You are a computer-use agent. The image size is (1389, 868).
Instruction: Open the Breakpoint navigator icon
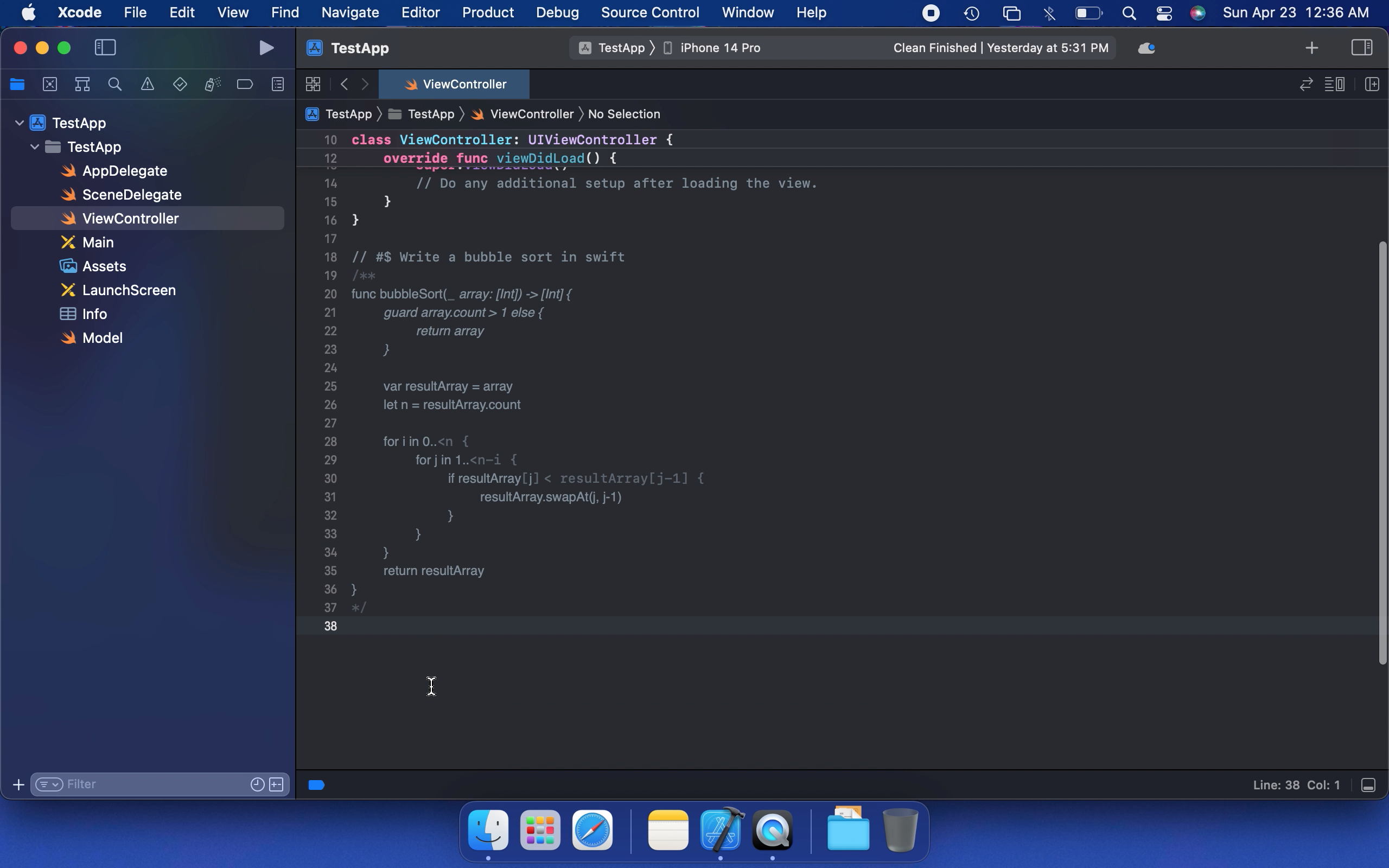tap(245, 85)
